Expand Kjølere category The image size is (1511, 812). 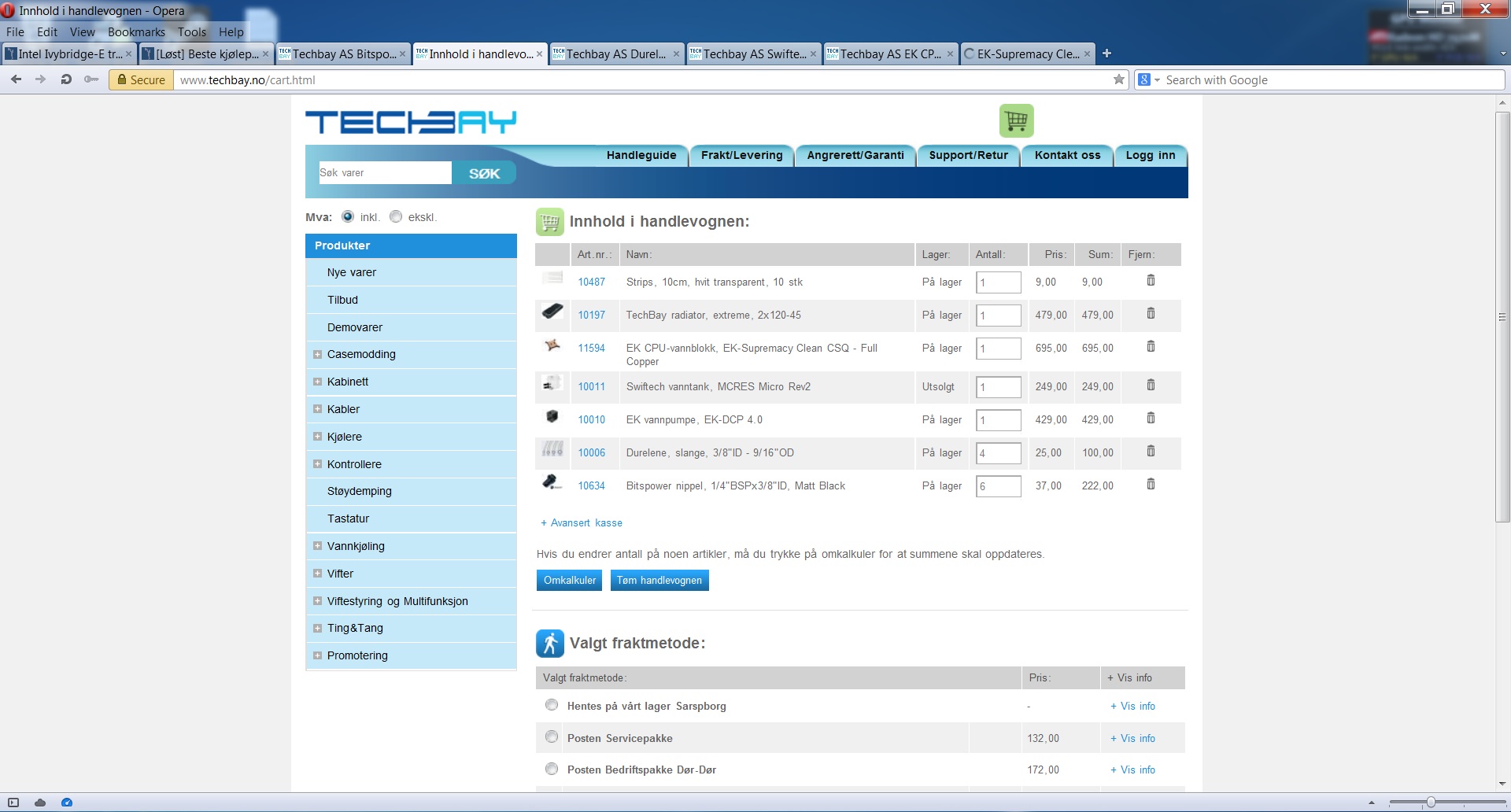click(317, 437)
